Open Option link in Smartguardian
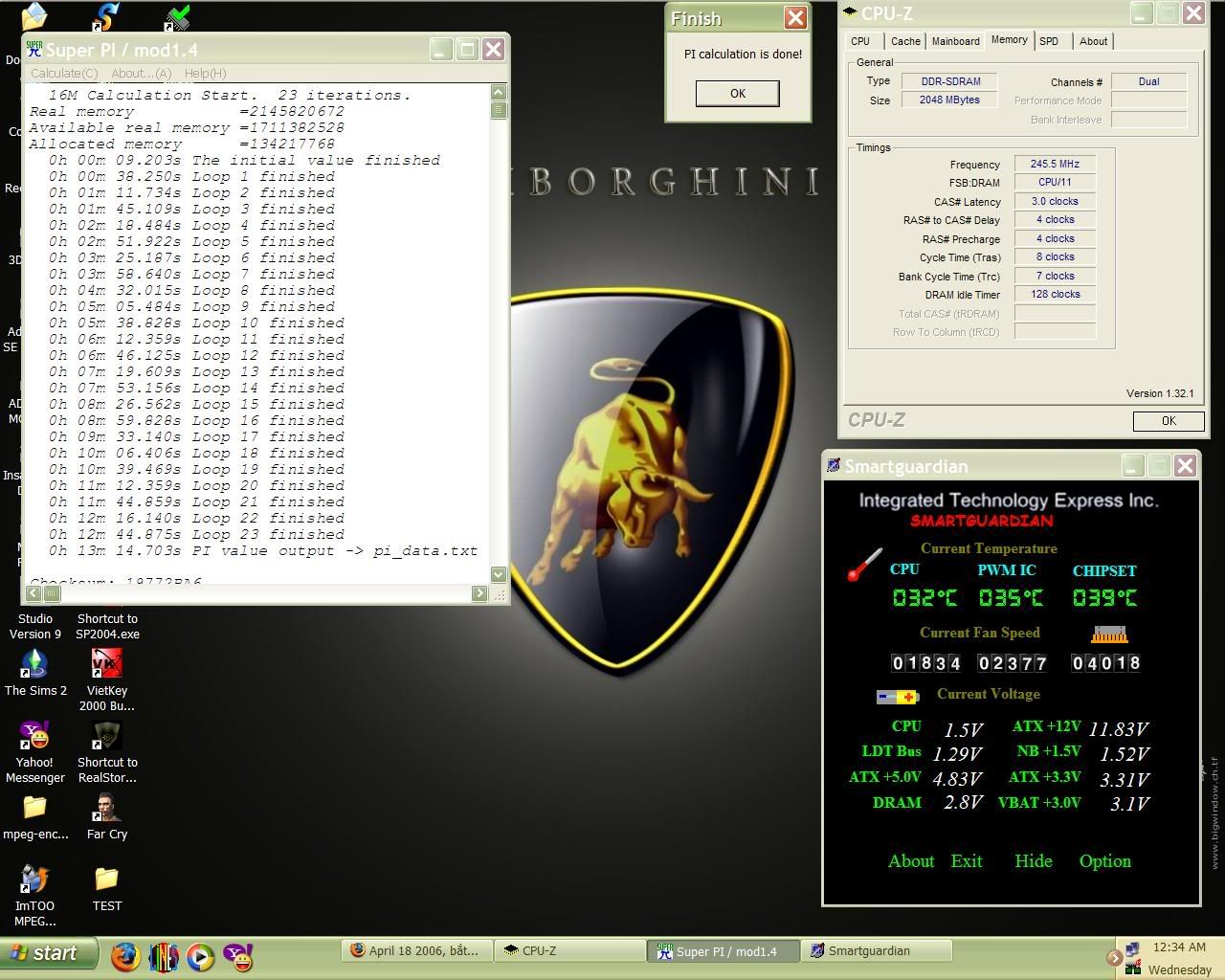This screenshot has height=980, width=1225. (1105, 861)
